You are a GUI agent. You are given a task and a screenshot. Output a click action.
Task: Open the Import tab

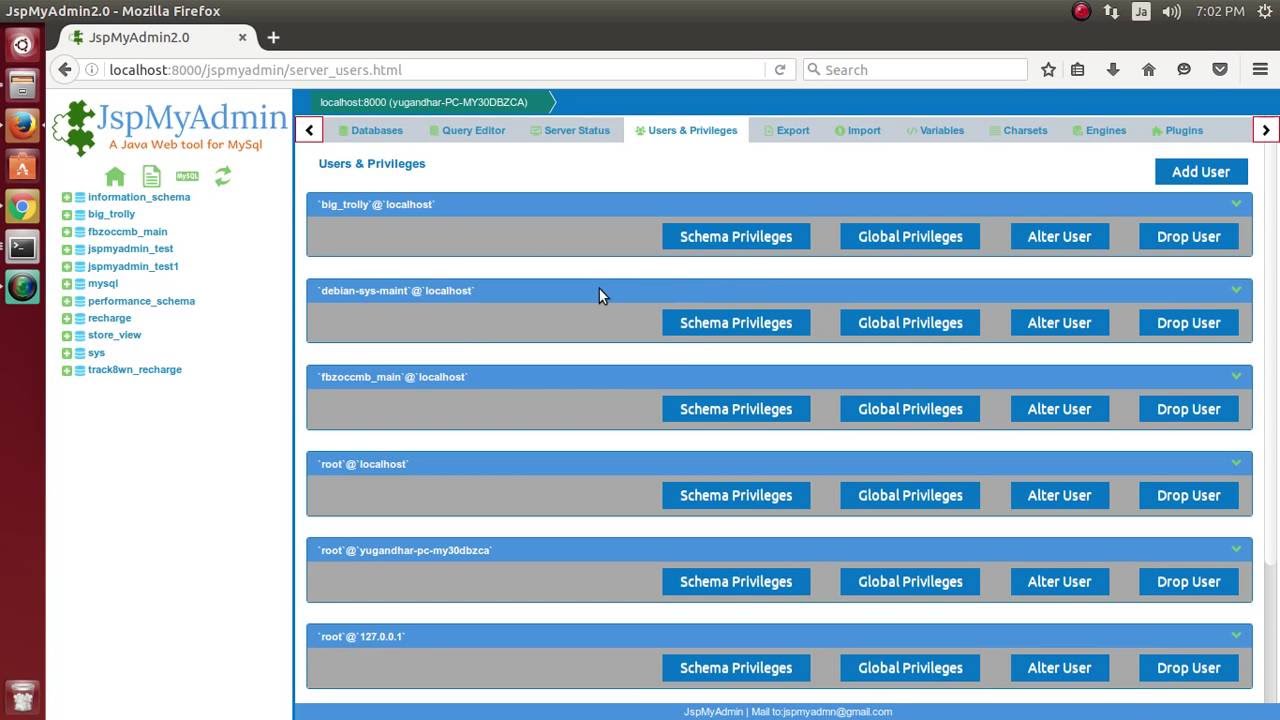click(x=858, y=130)
